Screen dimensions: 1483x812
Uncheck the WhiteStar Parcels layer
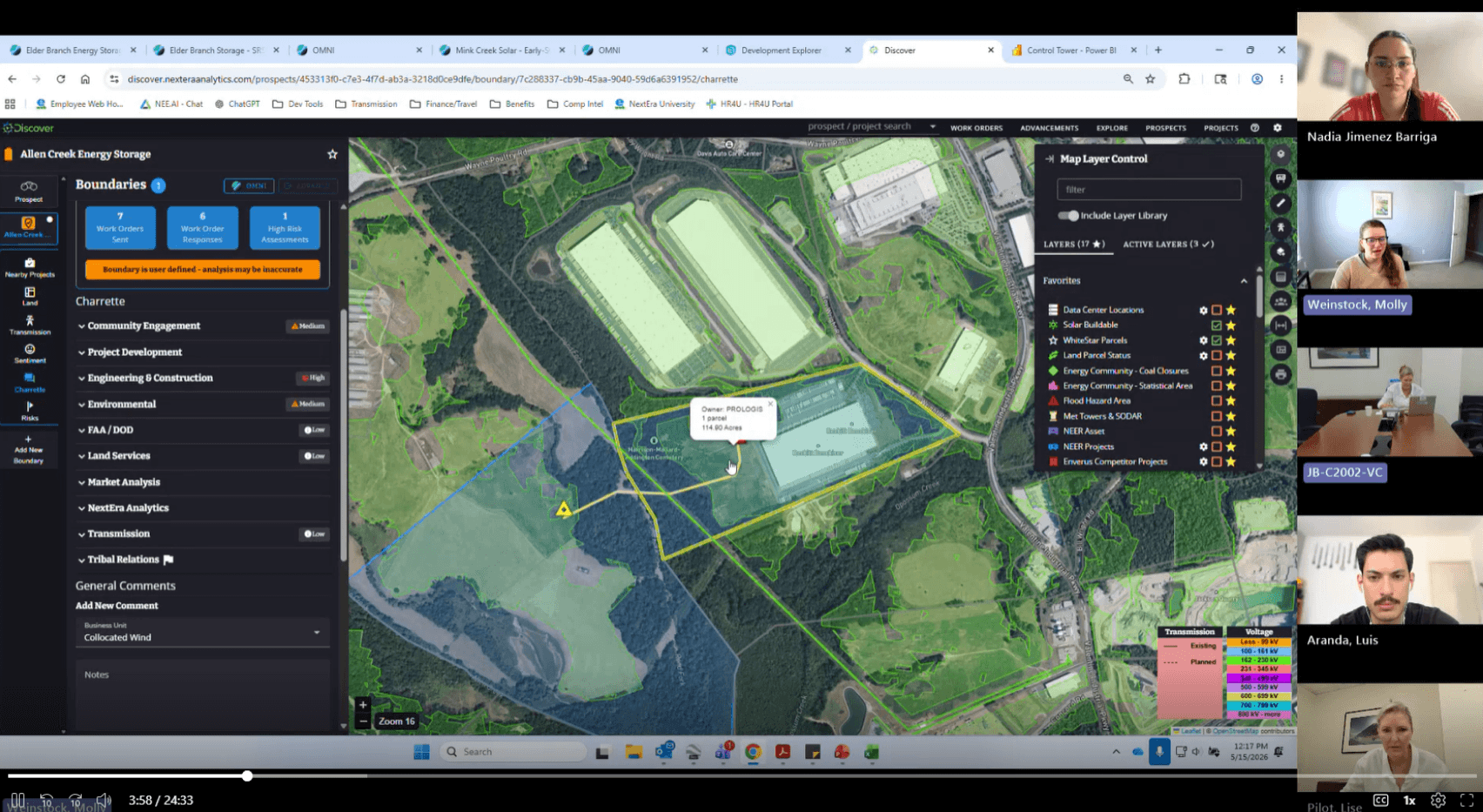1217,340
